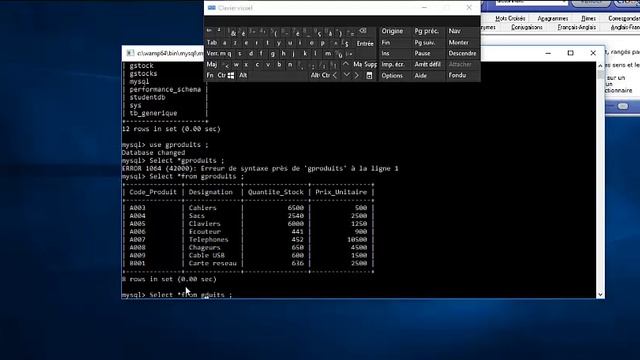Click the Pg suiv. key

(425, 42)
